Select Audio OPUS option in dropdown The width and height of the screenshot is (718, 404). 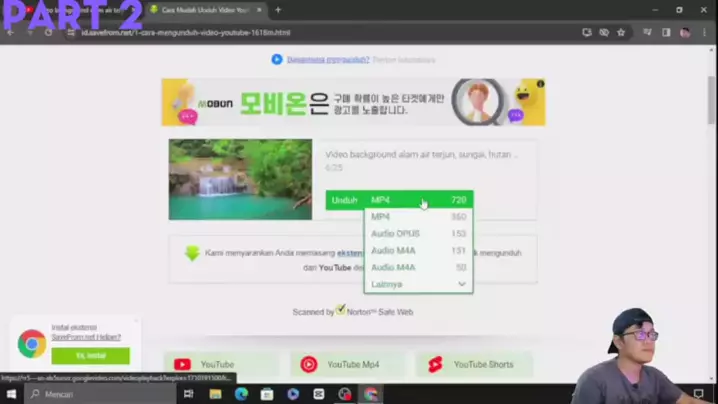pos(418,234)
